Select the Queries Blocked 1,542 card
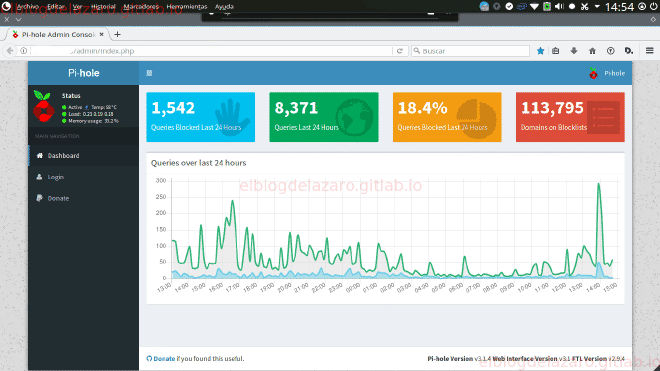Image resolution: width=660 pixels, height=371 pixels. [200, 117]
